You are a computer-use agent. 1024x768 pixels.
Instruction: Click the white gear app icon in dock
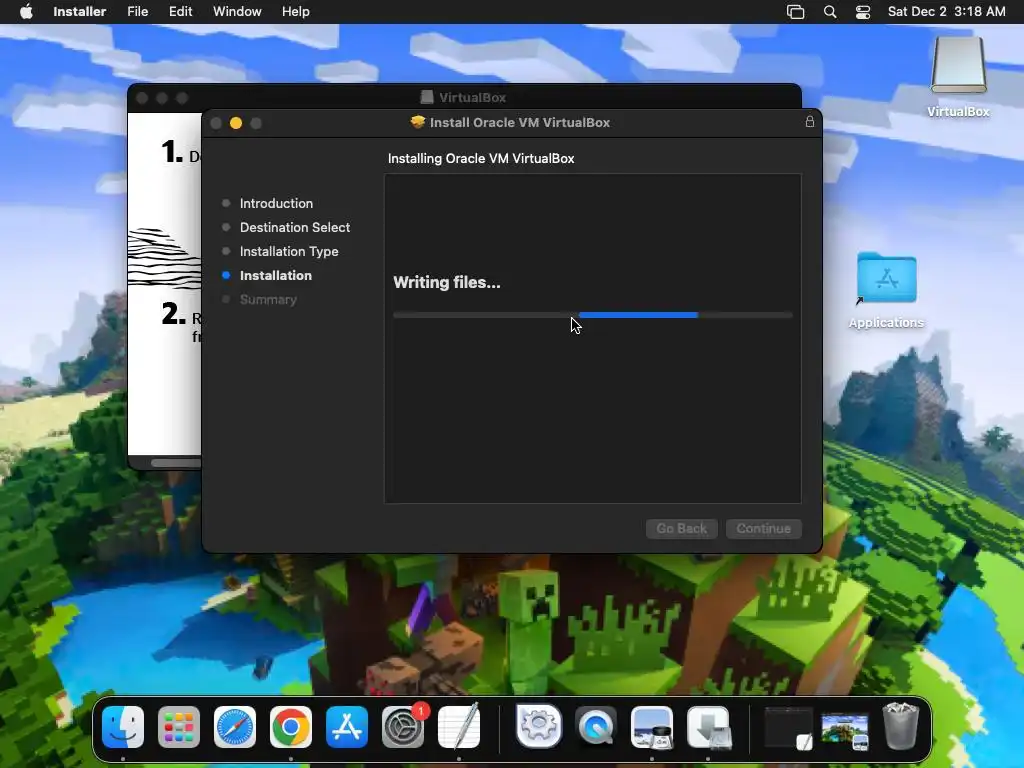539,726
